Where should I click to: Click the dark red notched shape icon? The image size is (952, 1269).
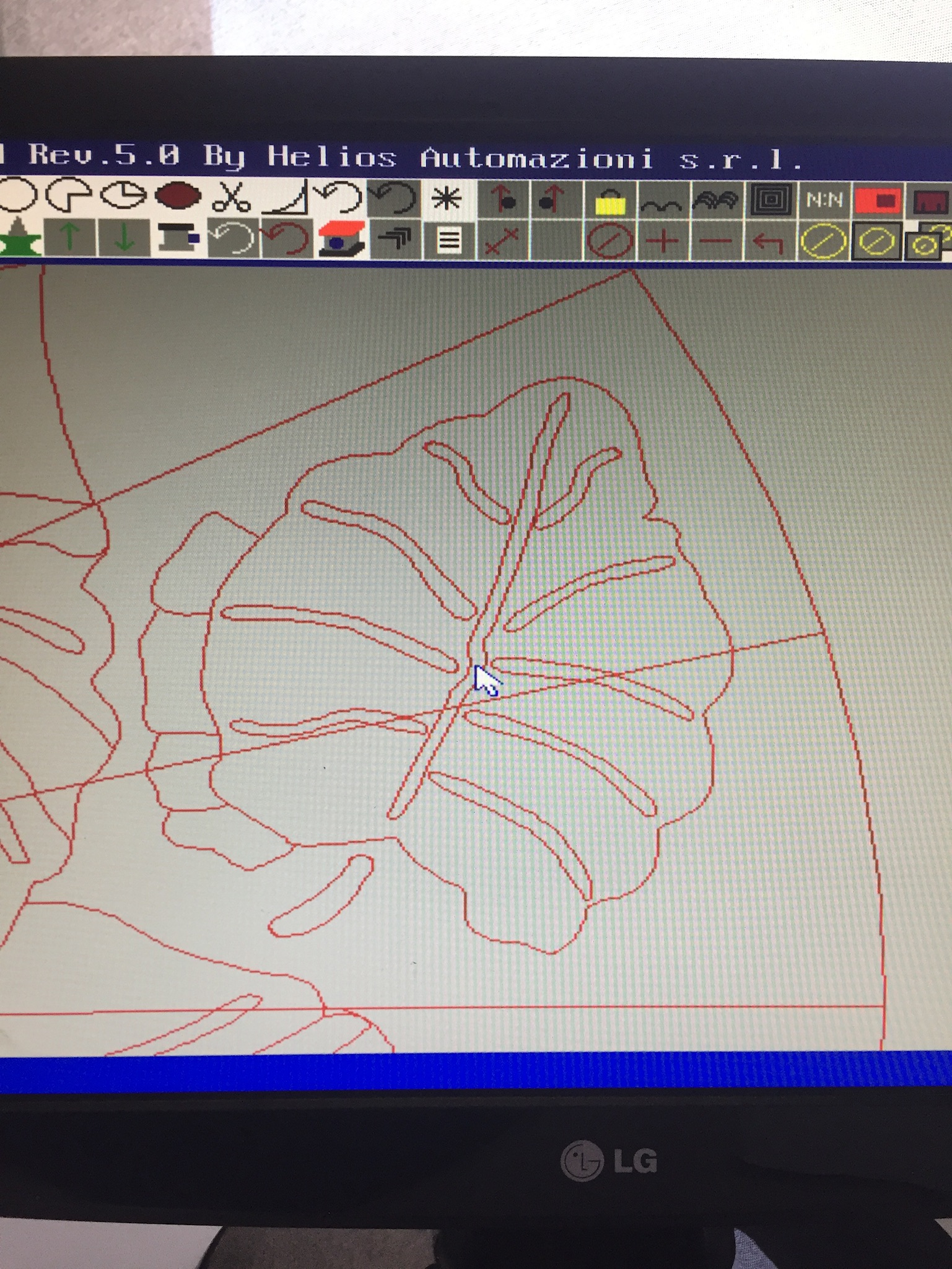tap(930, 202)
